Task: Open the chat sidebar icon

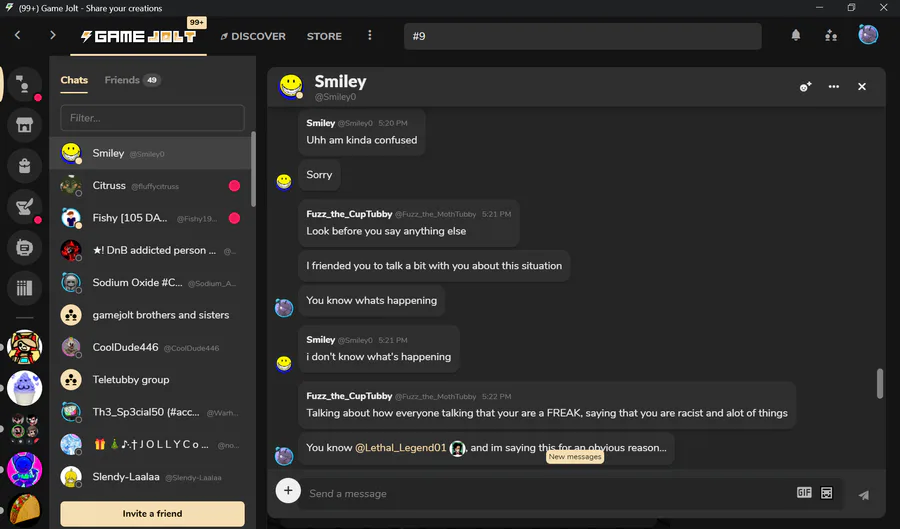Action: [x=24, y=84]
